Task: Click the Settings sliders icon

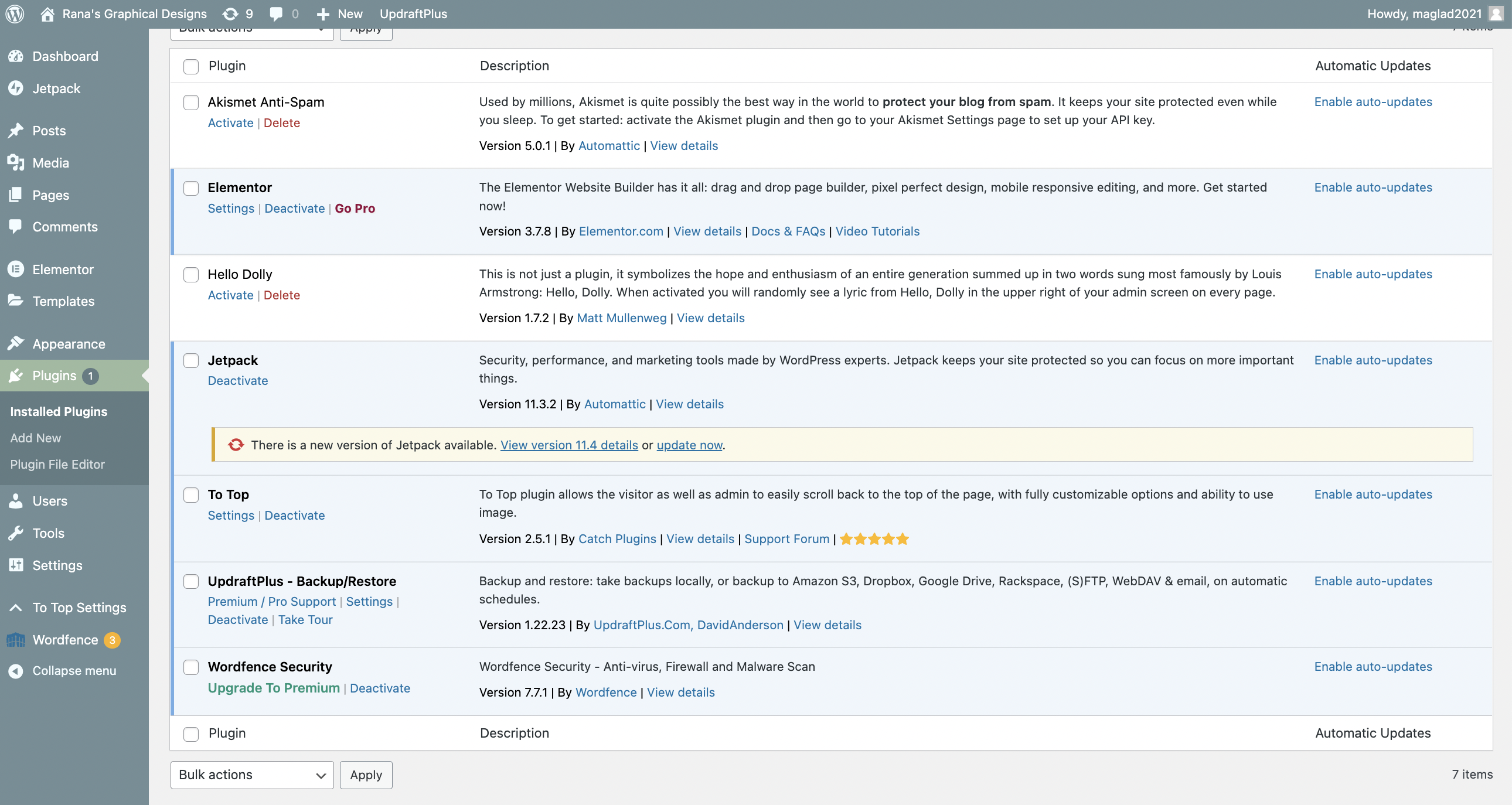Action: pos(16,565)
